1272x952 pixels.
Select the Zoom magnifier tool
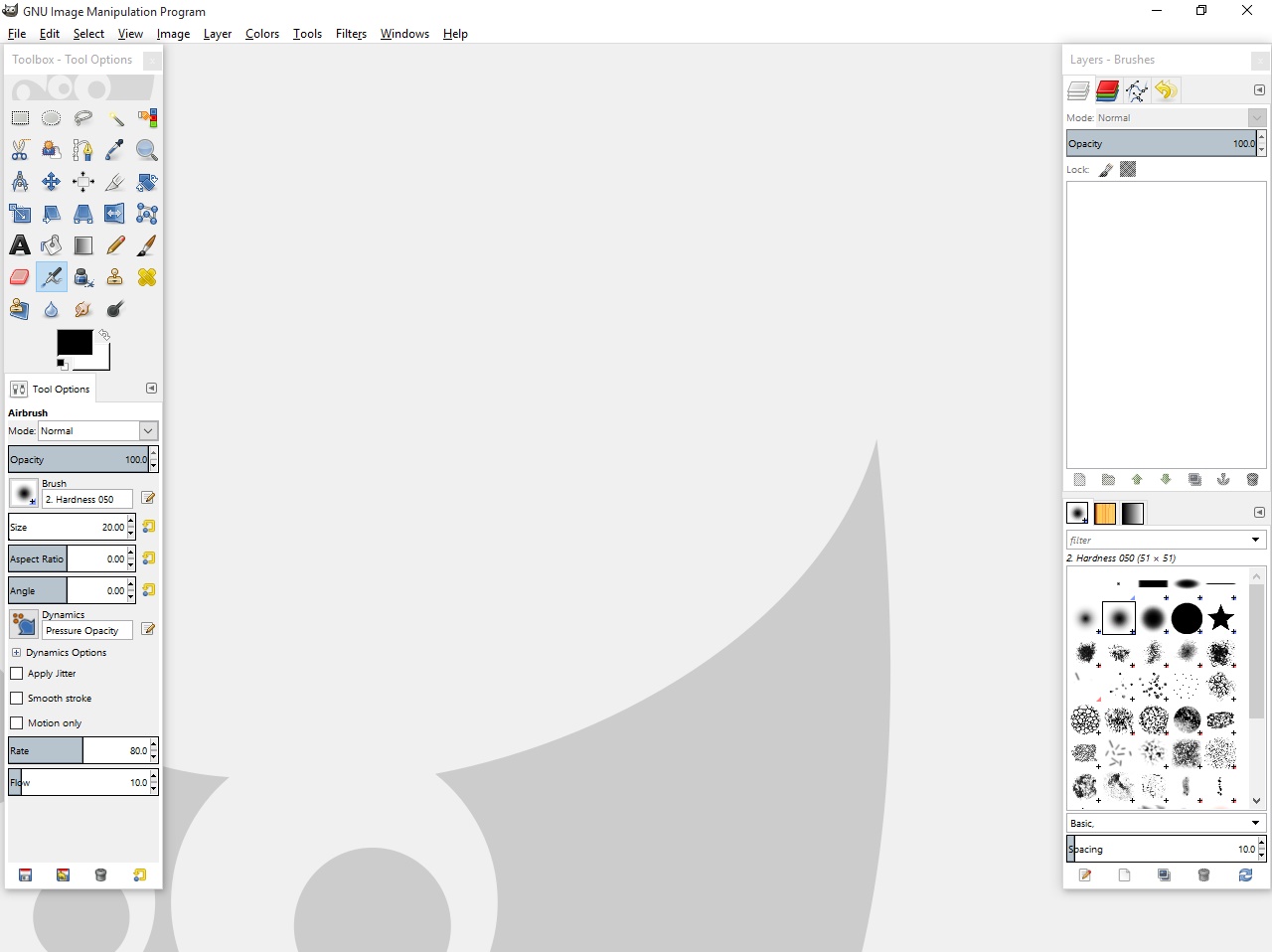pyautogui.click(x=147, y=150)
